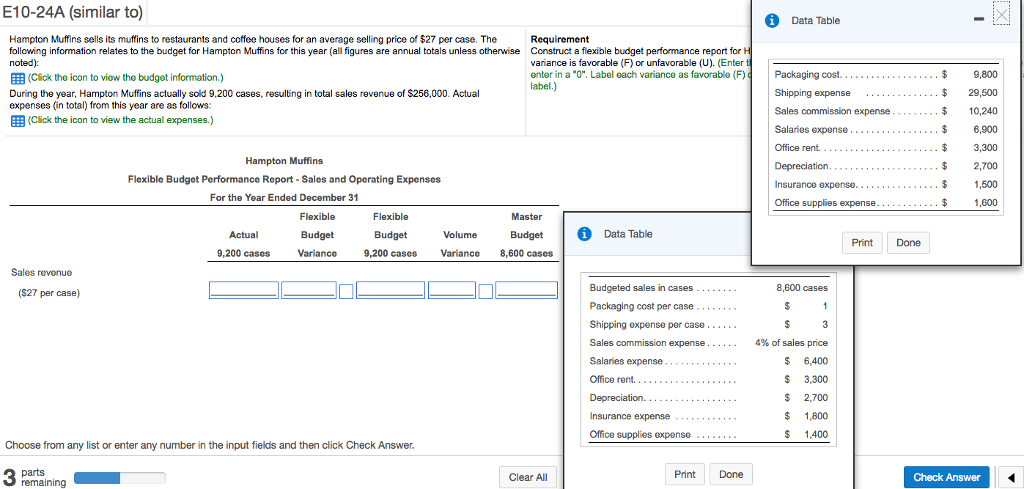This screenshot has height=489, width=1024.
Task: Click the Check Answer button
Action: (946, 477)
